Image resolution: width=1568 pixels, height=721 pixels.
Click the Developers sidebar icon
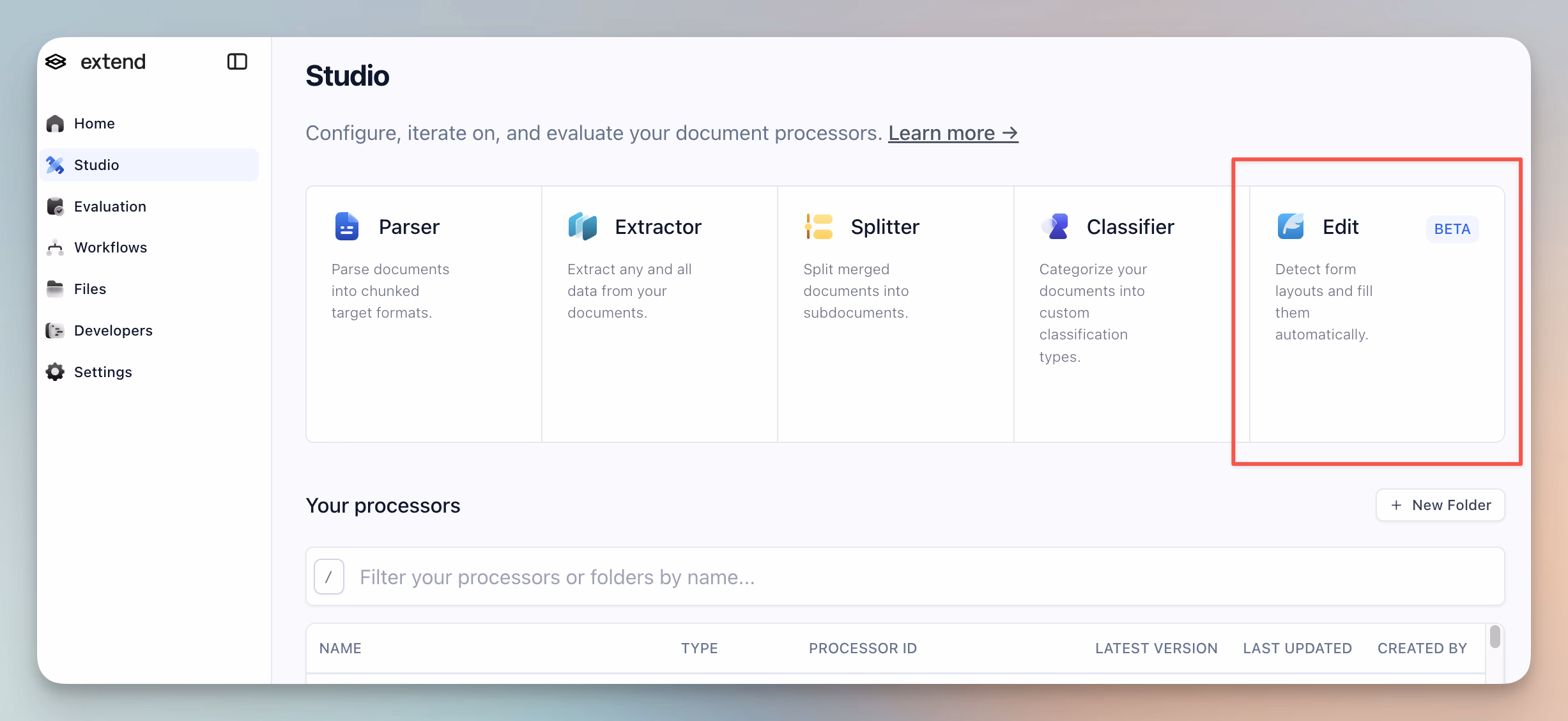56,330
